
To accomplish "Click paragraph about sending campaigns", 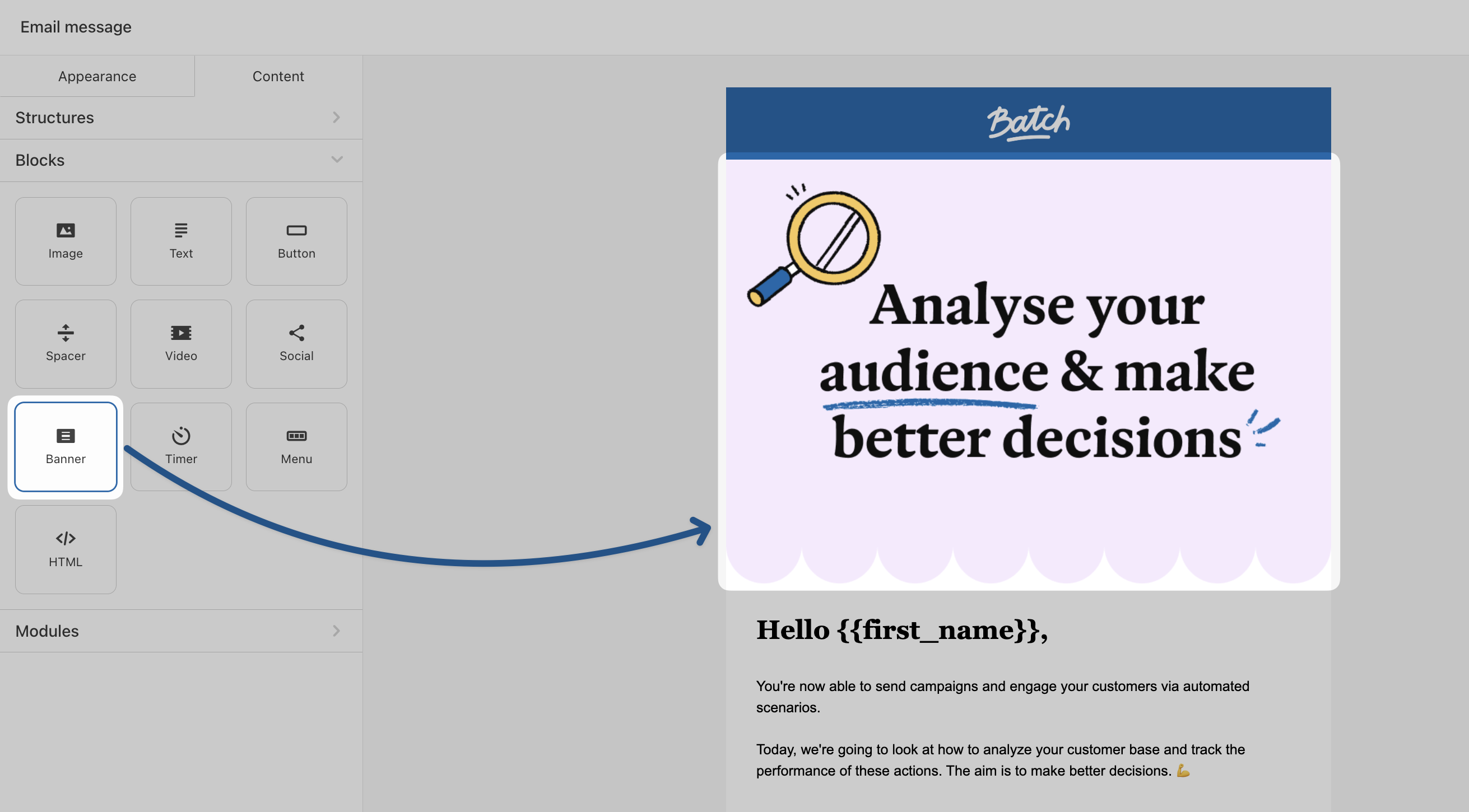I will pos(1002,696).
